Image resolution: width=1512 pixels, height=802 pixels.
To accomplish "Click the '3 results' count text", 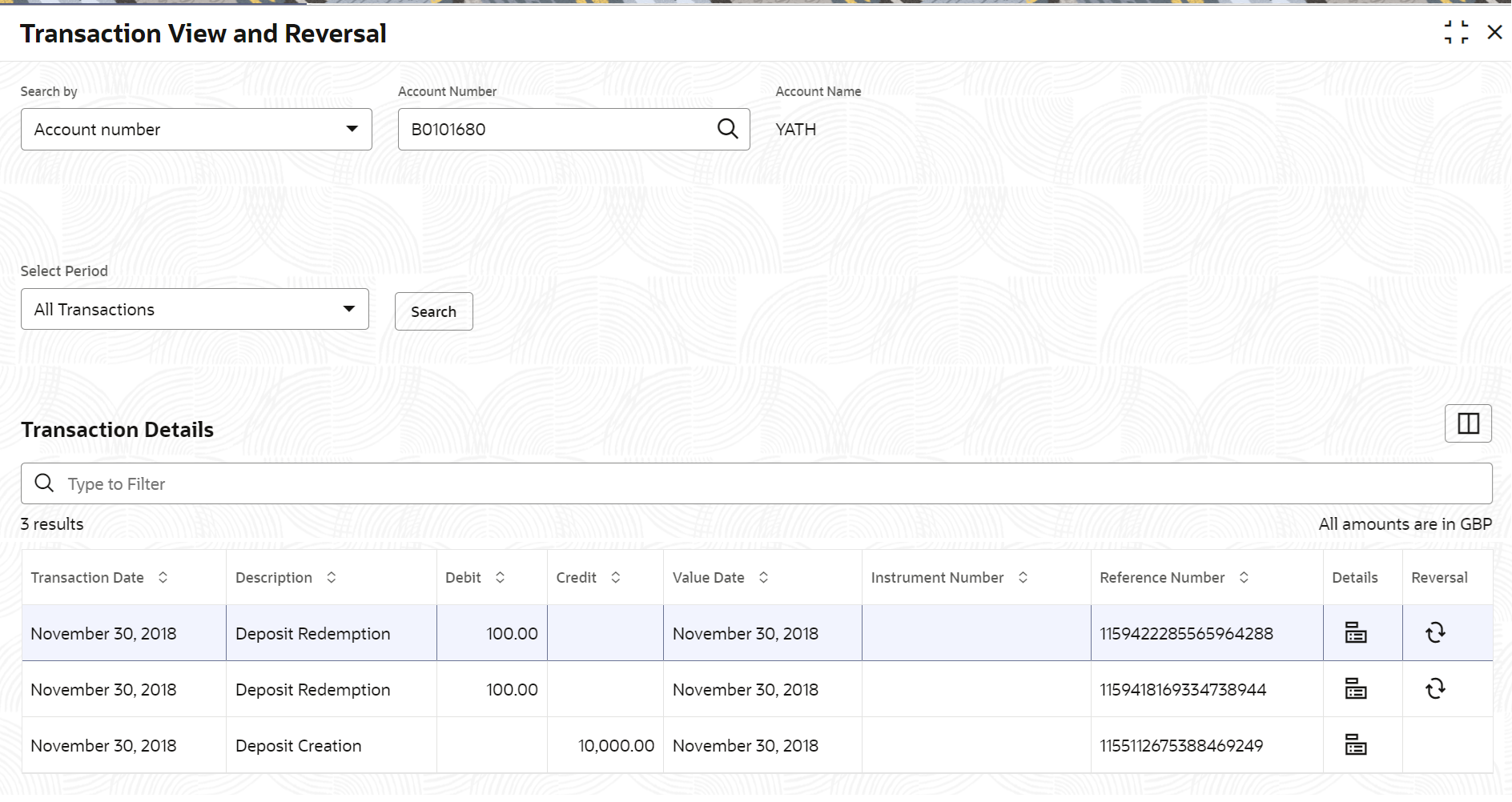I will [x=52, y=524].
